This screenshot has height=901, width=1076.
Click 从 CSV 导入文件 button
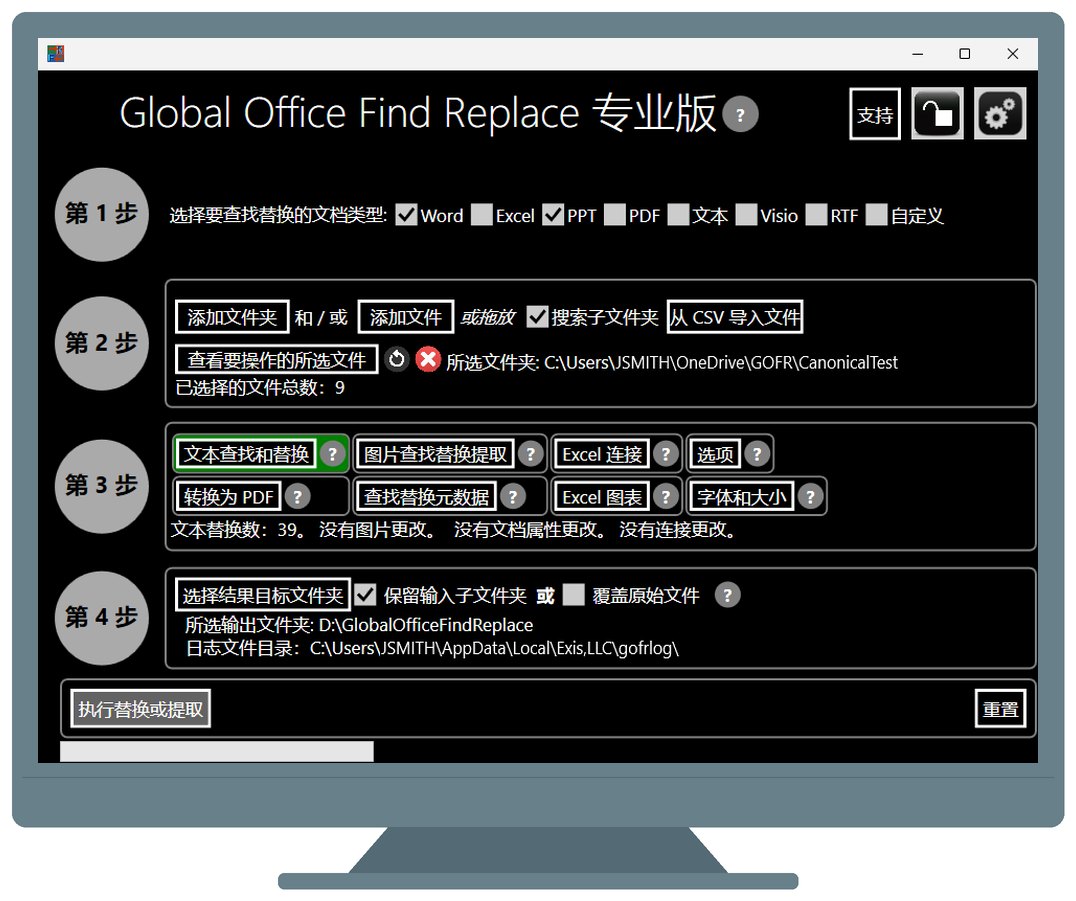click(x=735, y=317)
